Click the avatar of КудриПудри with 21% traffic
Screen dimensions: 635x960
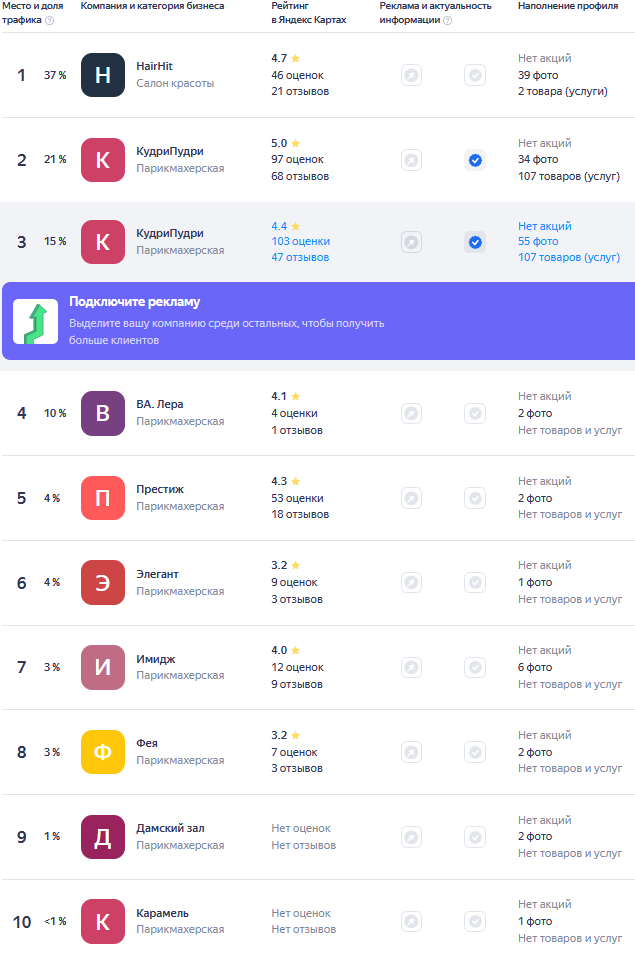point(103,160)
